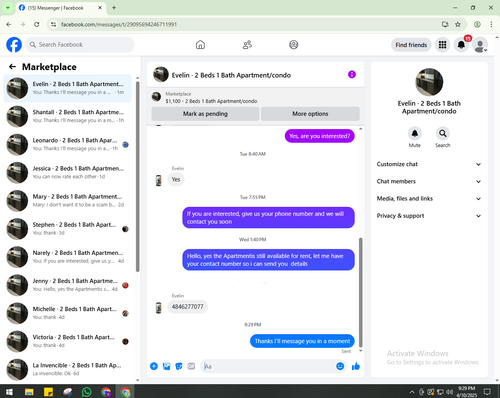This screenshot has width=500, height=398.
Task: Send a thumbs-up like
Action: click(x=356, y=366)
